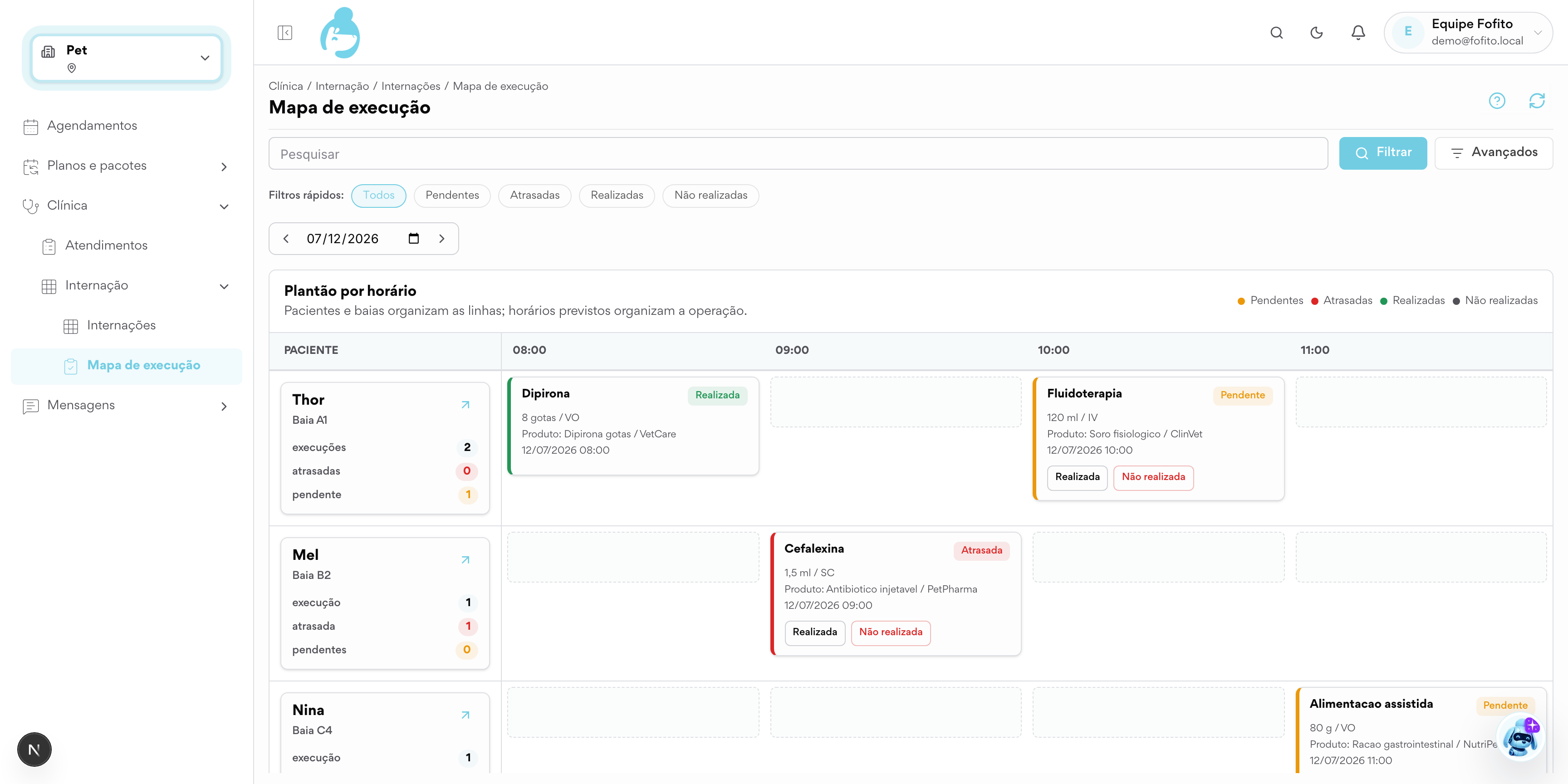Click the Planos e pacotes icon

(30, 166)
